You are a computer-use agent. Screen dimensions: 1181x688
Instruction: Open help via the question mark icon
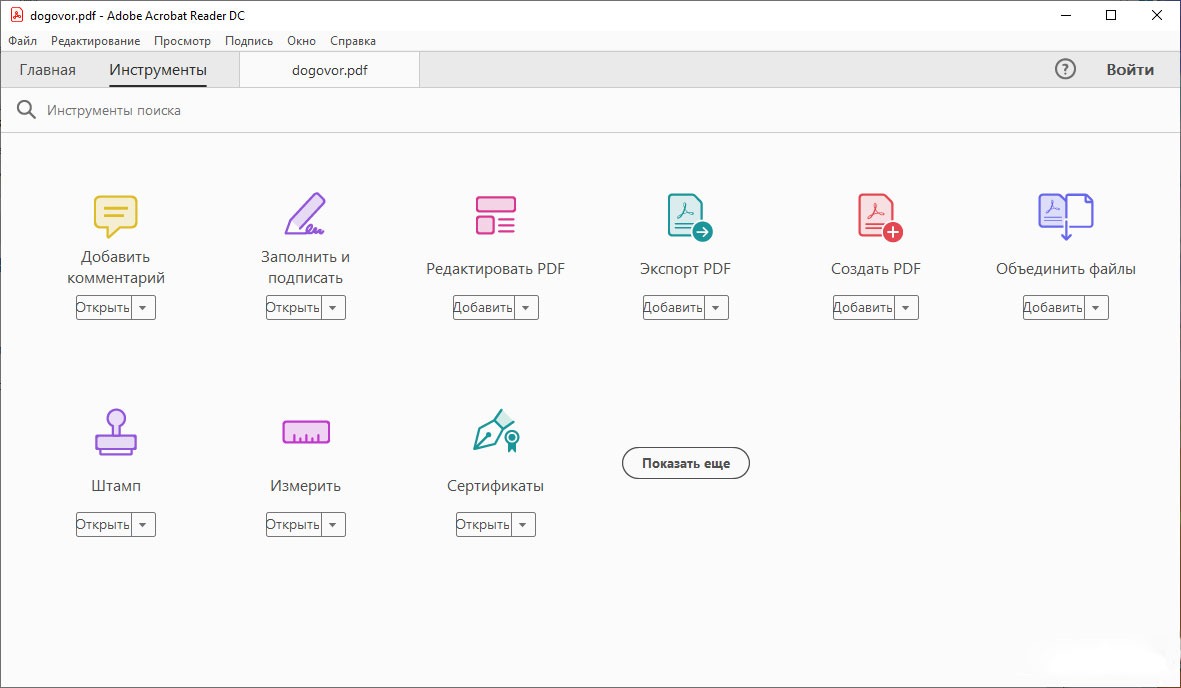coord(1065,69)
